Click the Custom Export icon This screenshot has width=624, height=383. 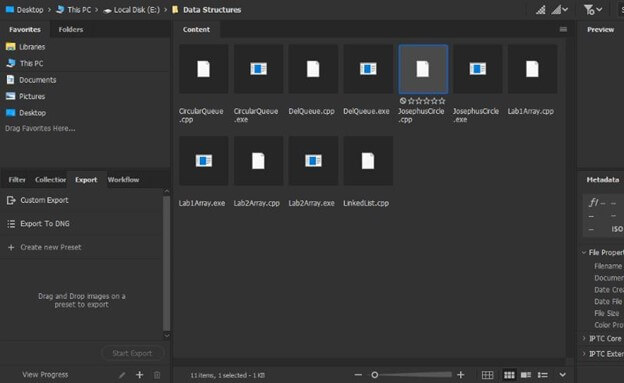coord(11,200)
